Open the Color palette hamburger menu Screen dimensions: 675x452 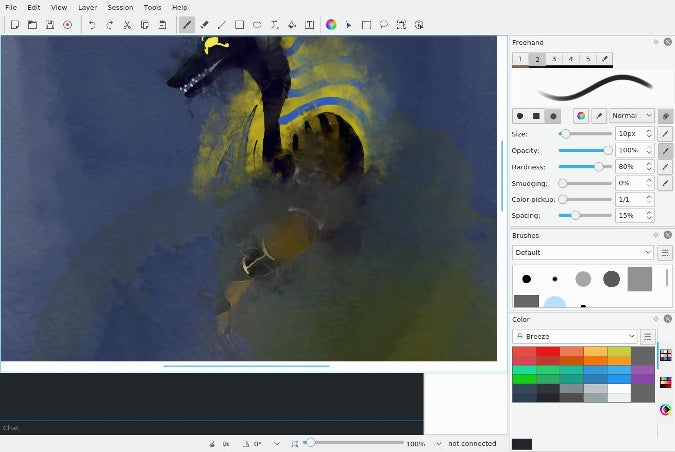point(647,336)
